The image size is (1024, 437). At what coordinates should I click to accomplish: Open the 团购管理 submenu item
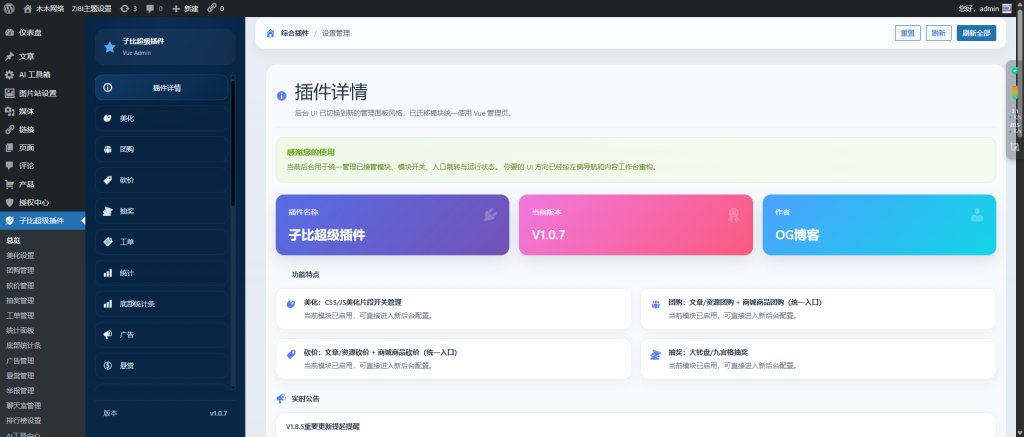pyautogui.click(x=20, y=270)
